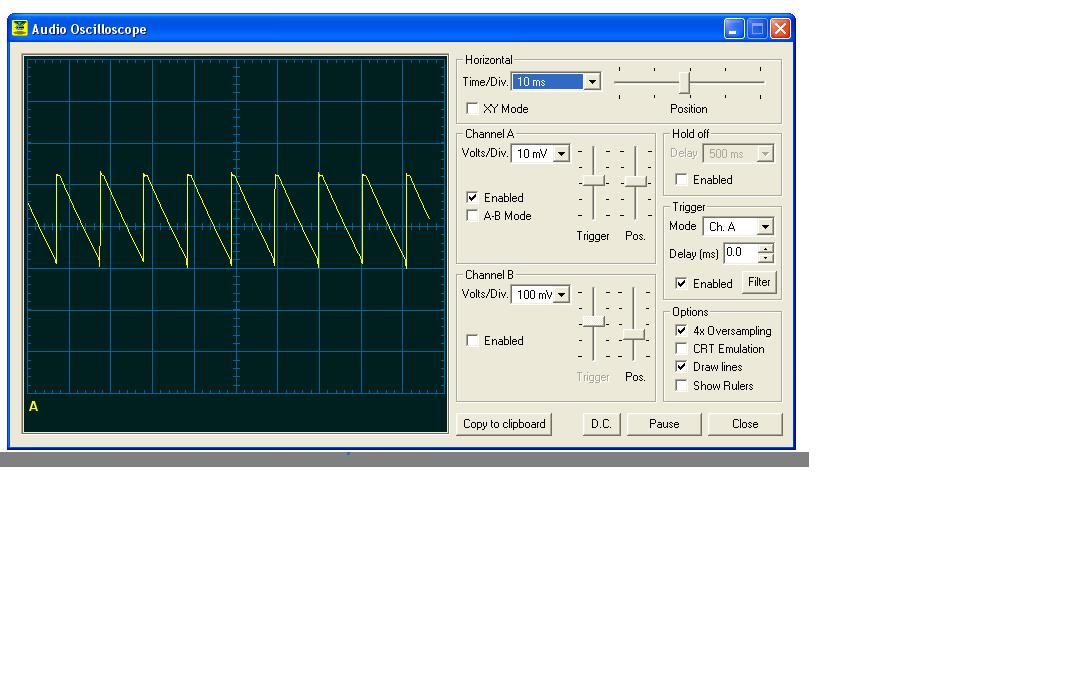Click the Horizontal Position slider handle
Image resolution: width=1067 pixels, height=694 pixels.
(685, 83)
